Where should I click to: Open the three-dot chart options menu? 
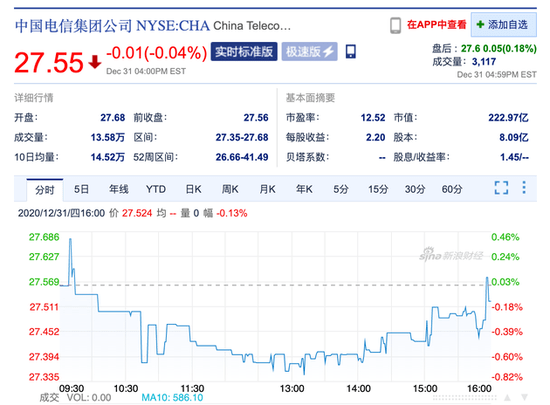pos(524,188)
